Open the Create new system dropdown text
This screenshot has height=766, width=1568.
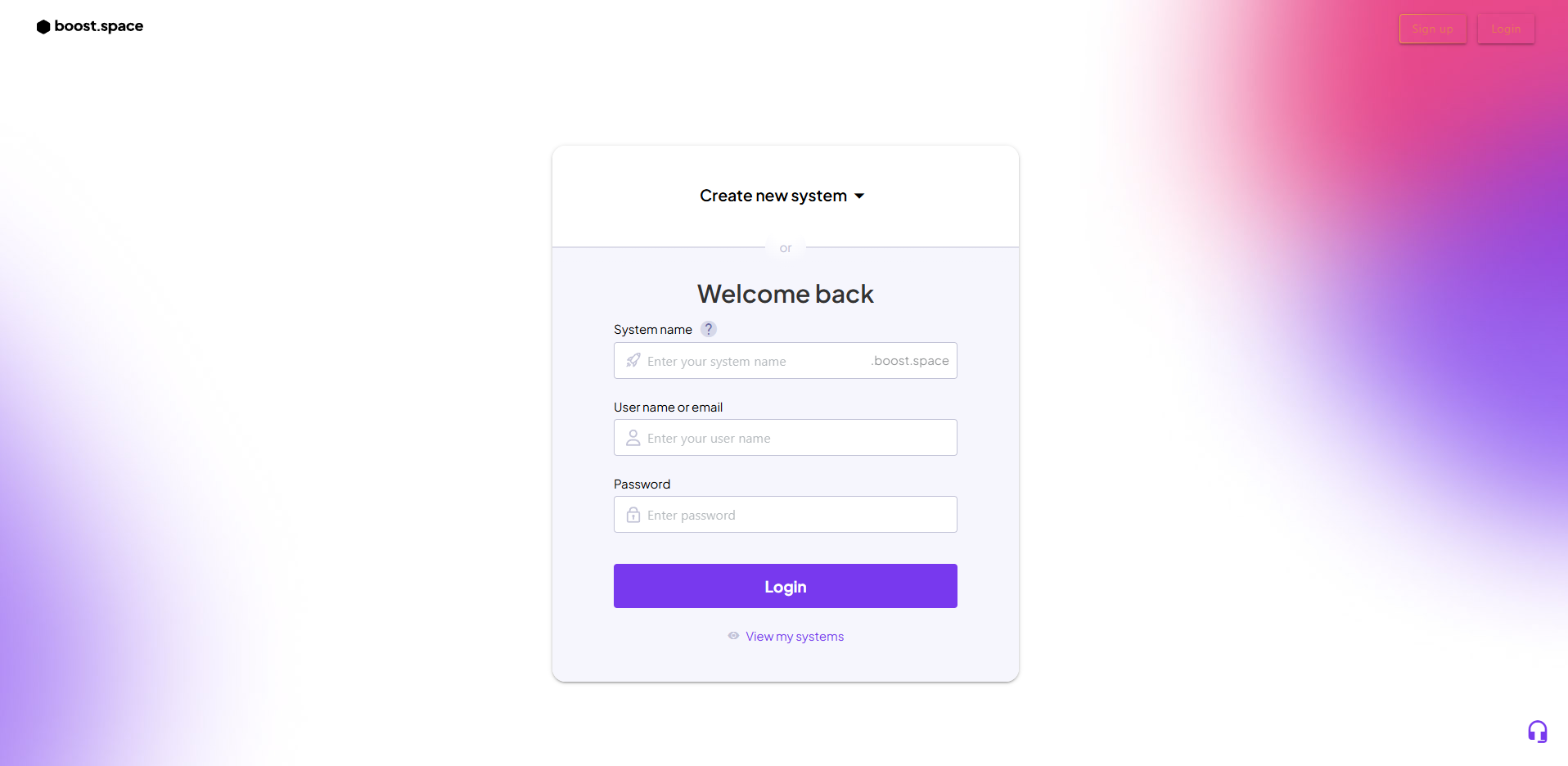point(773,196)
